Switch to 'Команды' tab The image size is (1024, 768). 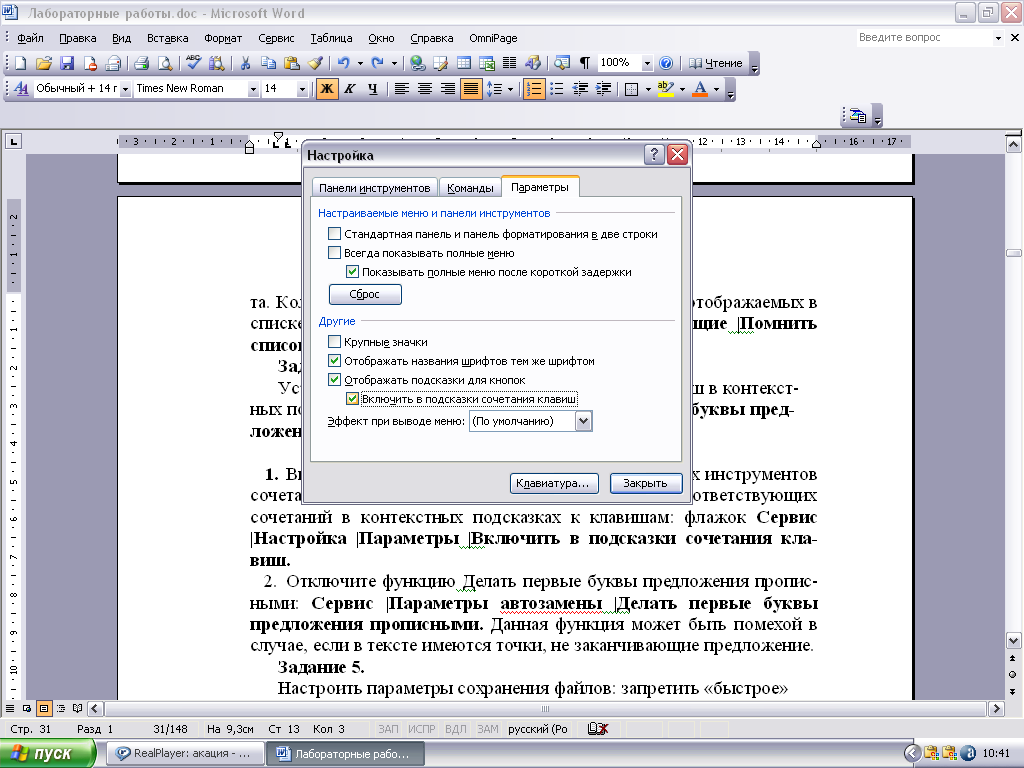470,188
